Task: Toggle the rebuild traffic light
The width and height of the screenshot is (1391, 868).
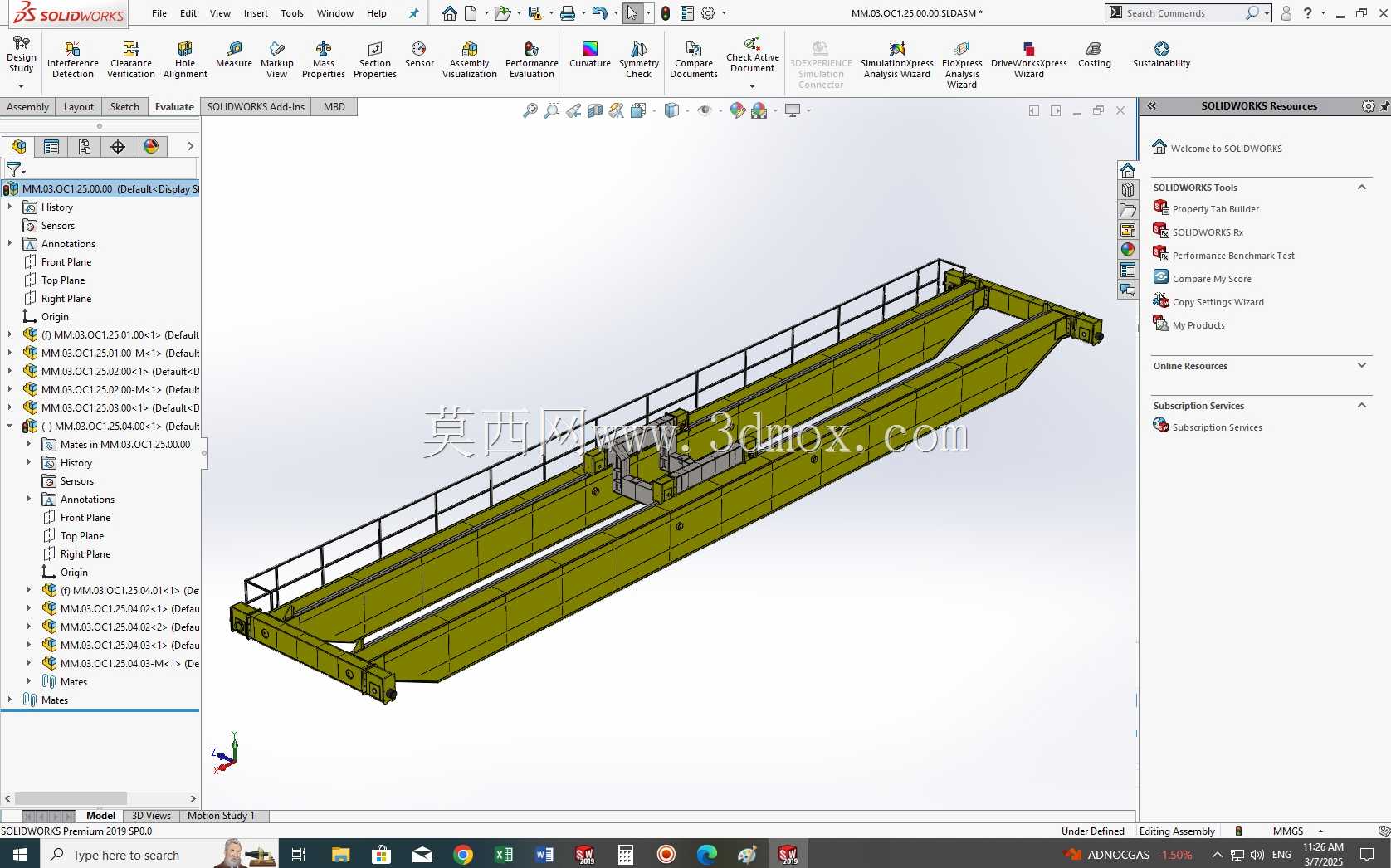Action: click(x=666, y=13)
